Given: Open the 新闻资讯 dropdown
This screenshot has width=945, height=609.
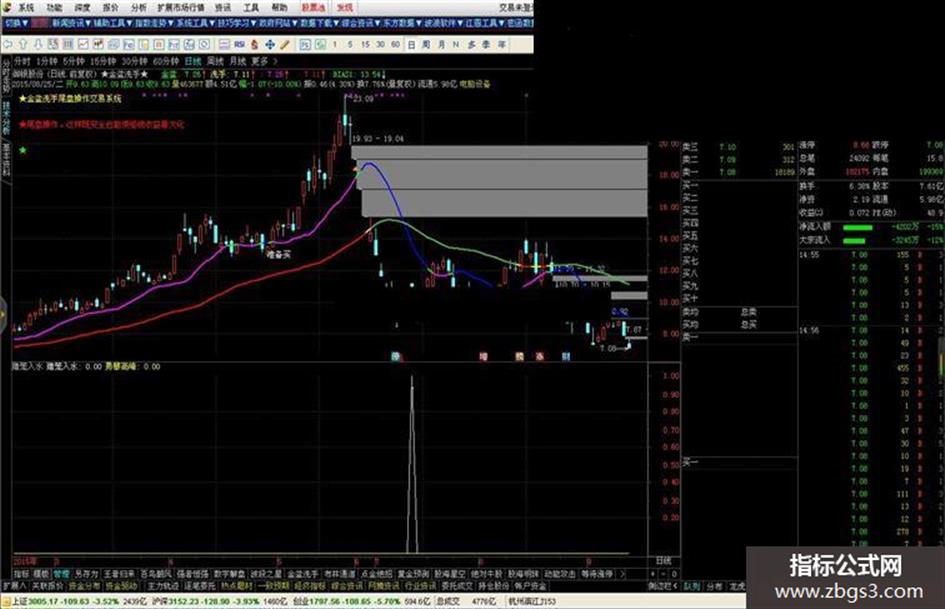Looking at the screenshot, I should click(71, 23).
